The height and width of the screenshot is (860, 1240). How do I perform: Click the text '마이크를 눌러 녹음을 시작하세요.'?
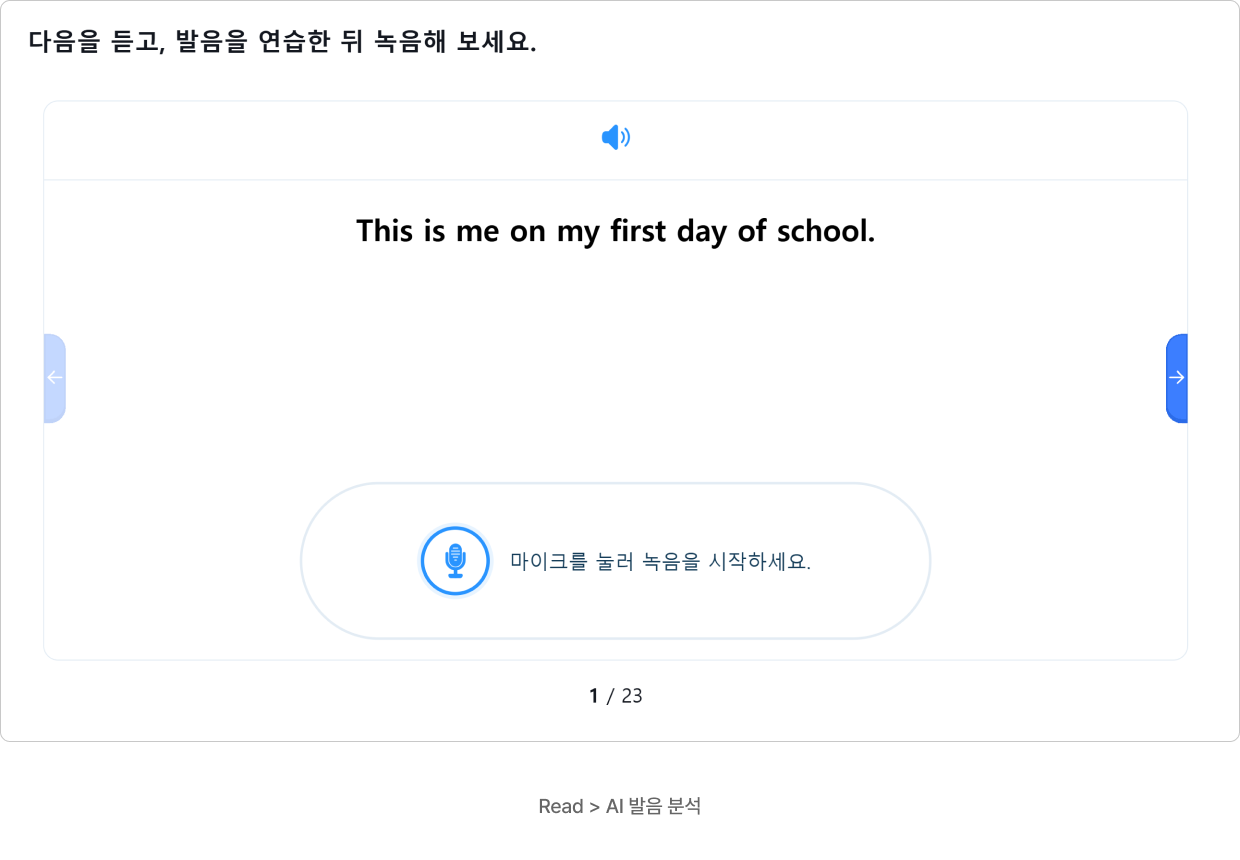tap(660, 561)
